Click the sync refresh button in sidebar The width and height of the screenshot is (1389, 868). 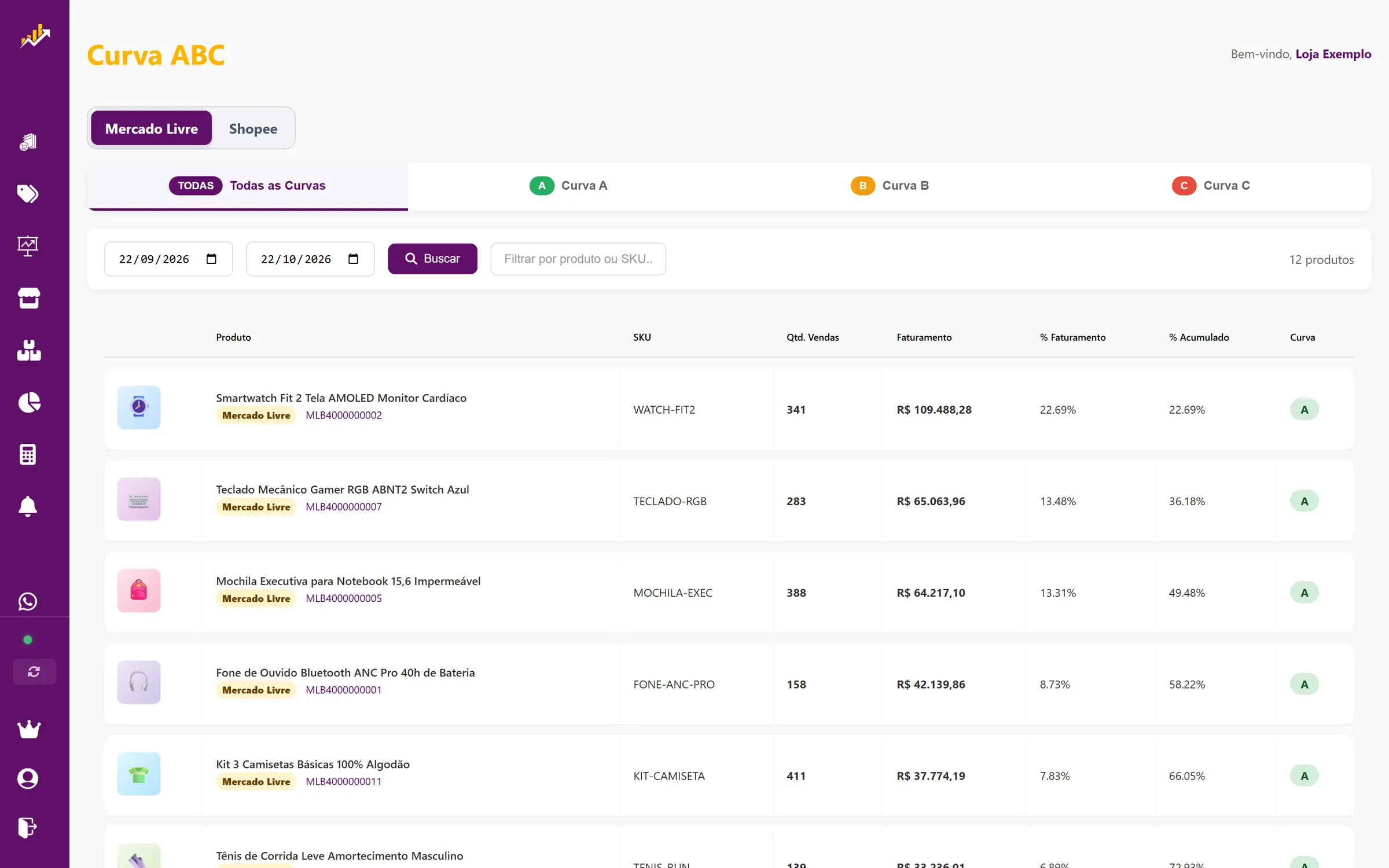(x=34, y=671)
